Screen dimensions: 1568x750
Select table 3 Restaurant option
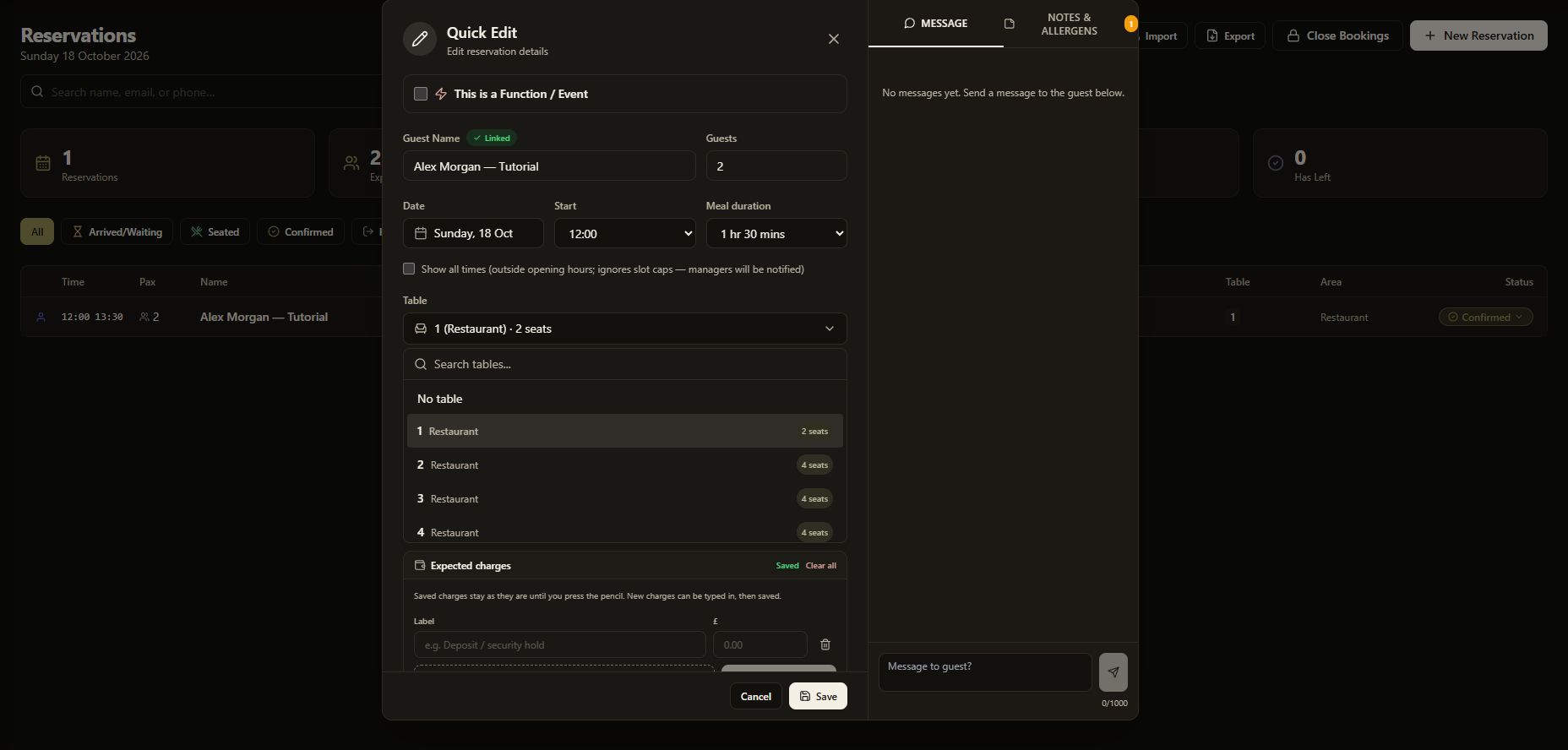(625, 498)
